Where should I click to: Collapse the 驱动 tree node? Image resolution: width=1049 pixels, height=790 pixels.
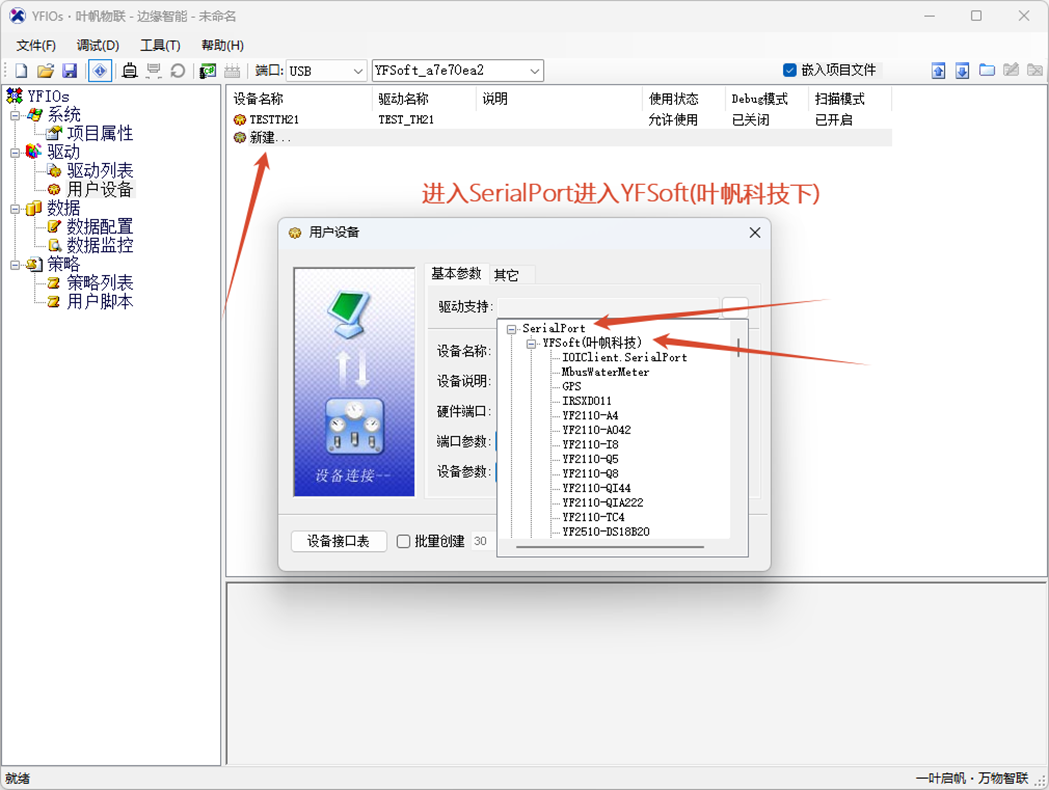click(x=15, y=153)
